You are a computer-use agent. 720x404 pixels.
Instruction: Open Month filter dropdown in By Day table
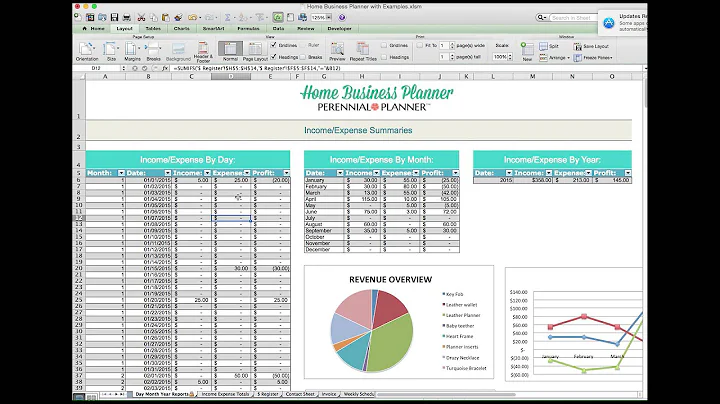click(x=121, y=173)
